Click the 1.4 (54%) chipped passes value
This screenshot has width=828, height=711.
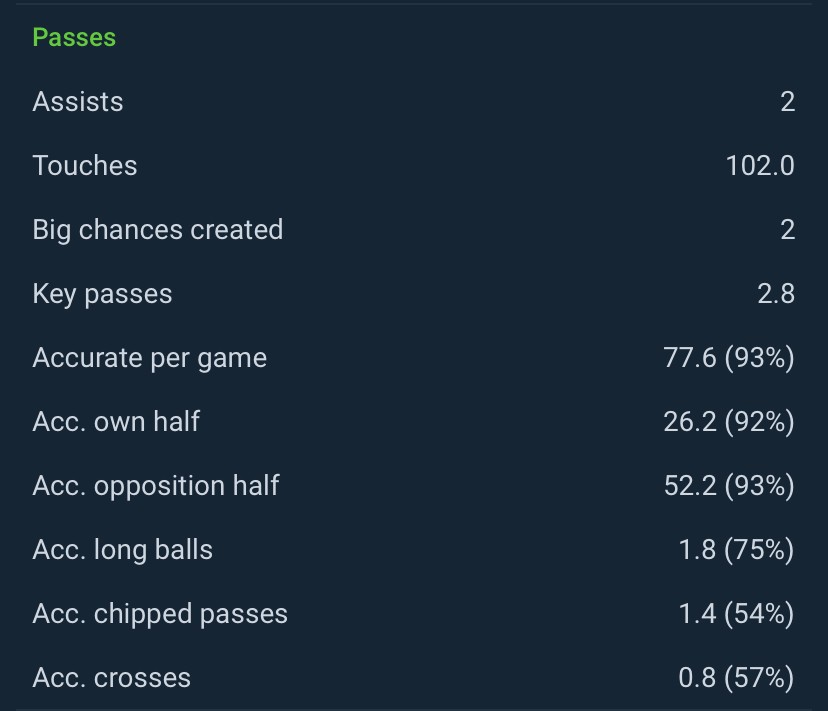click(736, 614)
